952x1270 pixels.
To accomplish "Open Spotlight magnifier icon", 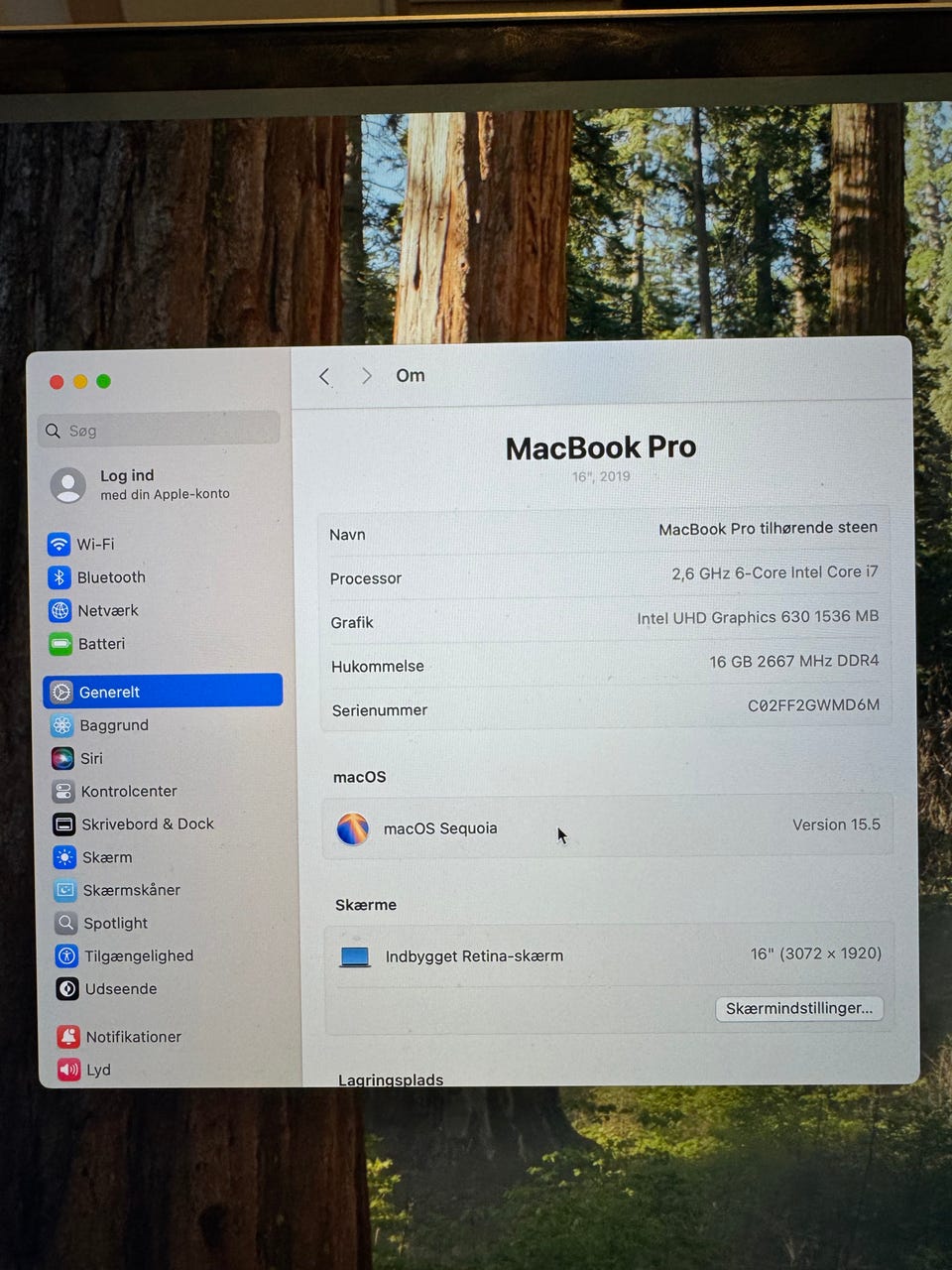I will (x=65, y=923).
